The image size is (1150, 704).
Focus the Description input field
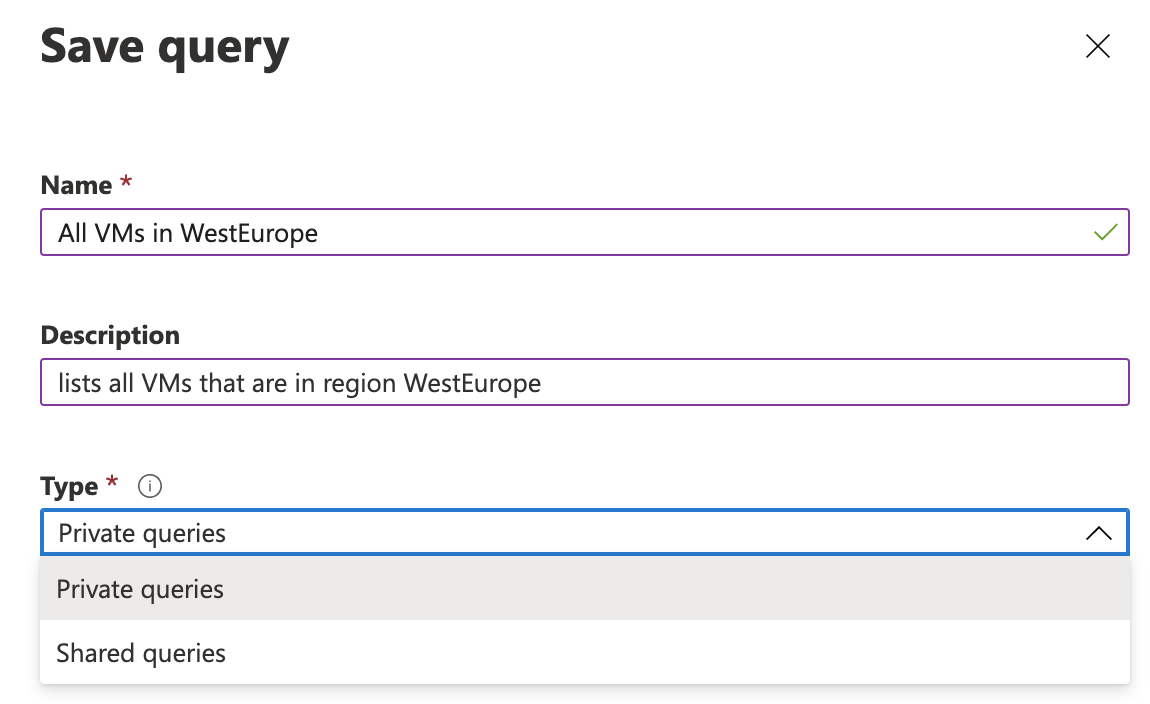[x=585, y=382]
